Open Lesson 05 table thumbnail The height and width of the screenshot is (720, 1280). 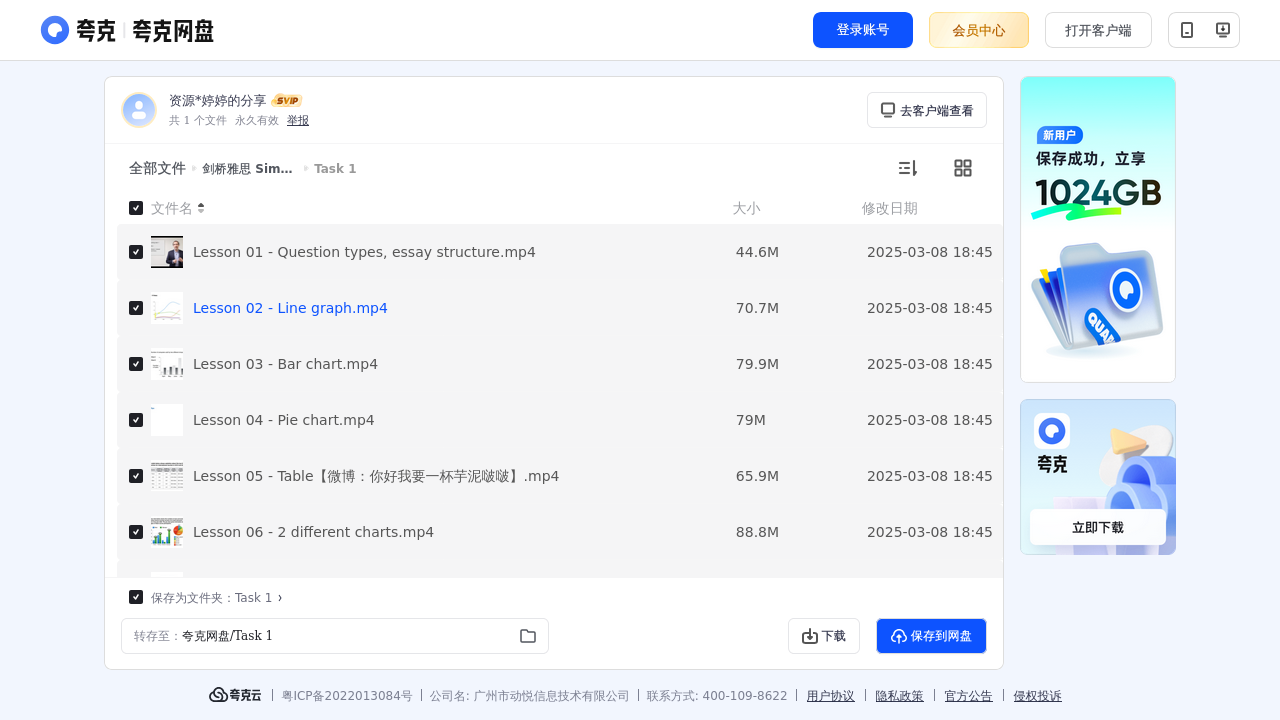(x=167, y=476)
